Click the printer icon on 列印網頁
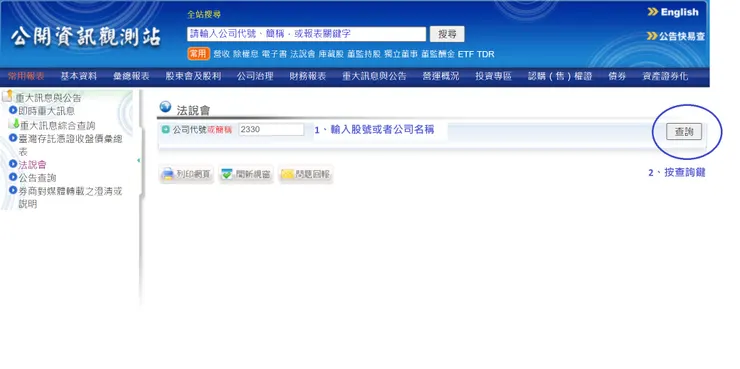The width and height of the screenshot is (740, 369). 168,175
